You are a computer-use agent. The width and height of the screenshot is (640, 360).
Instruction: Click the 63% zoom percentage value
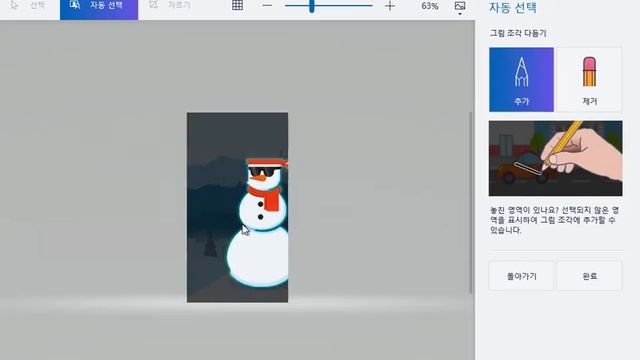pos(429,6)
